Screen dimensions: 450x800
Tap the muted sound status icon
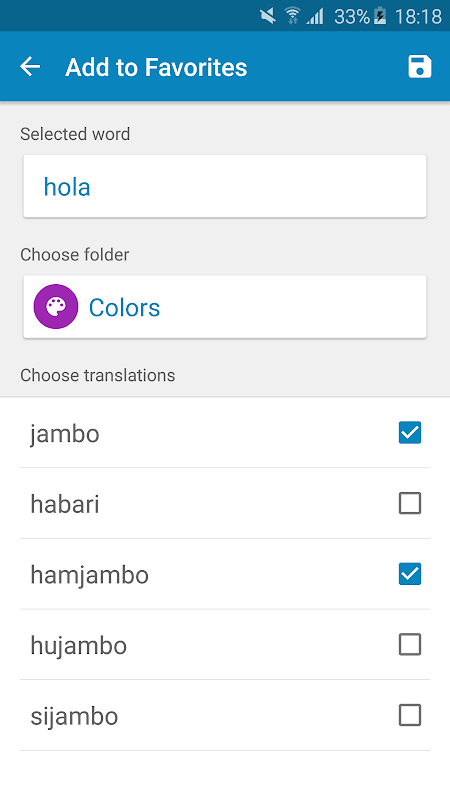268,16
